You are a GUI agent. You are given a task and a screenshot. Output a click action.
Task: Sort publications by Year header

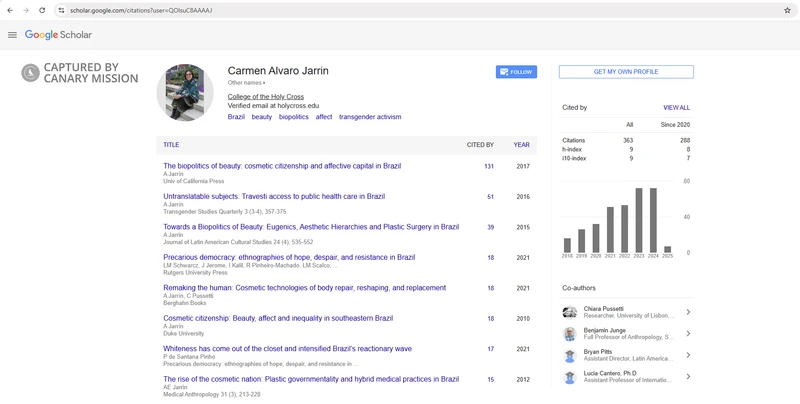[521, 145]
